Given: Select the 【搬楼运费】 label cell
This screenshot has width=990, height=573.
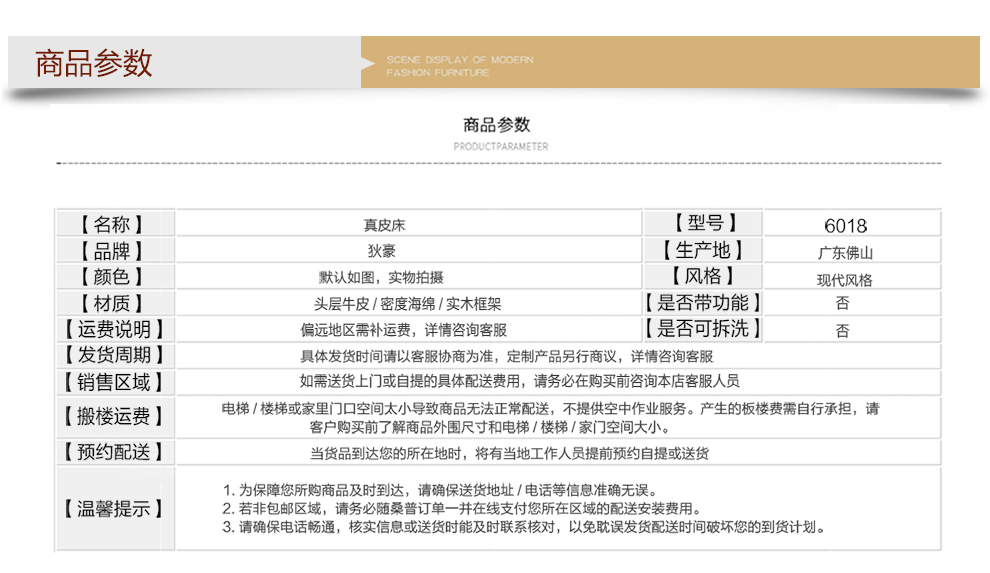Looking at the screenshot, I should pyautogui.click(x=115, y=416).
